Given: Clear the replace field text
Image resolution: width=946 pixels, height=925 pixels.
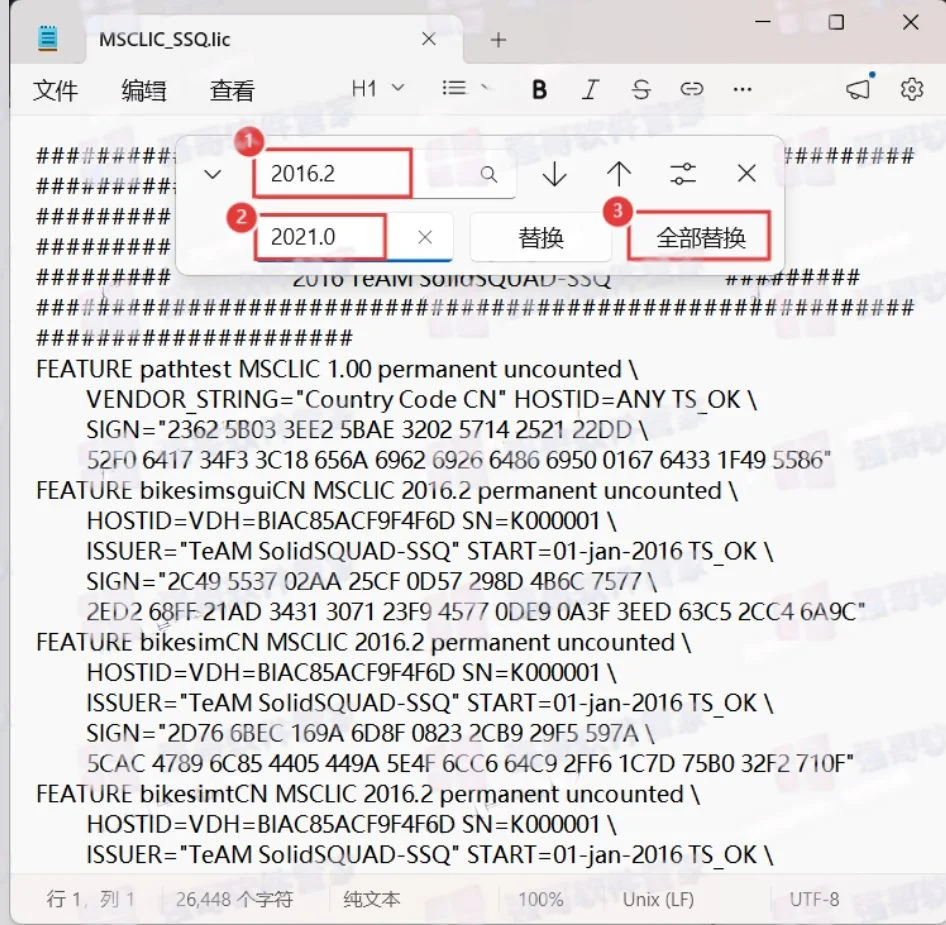Looking at the screenshot, I should 425,237.
